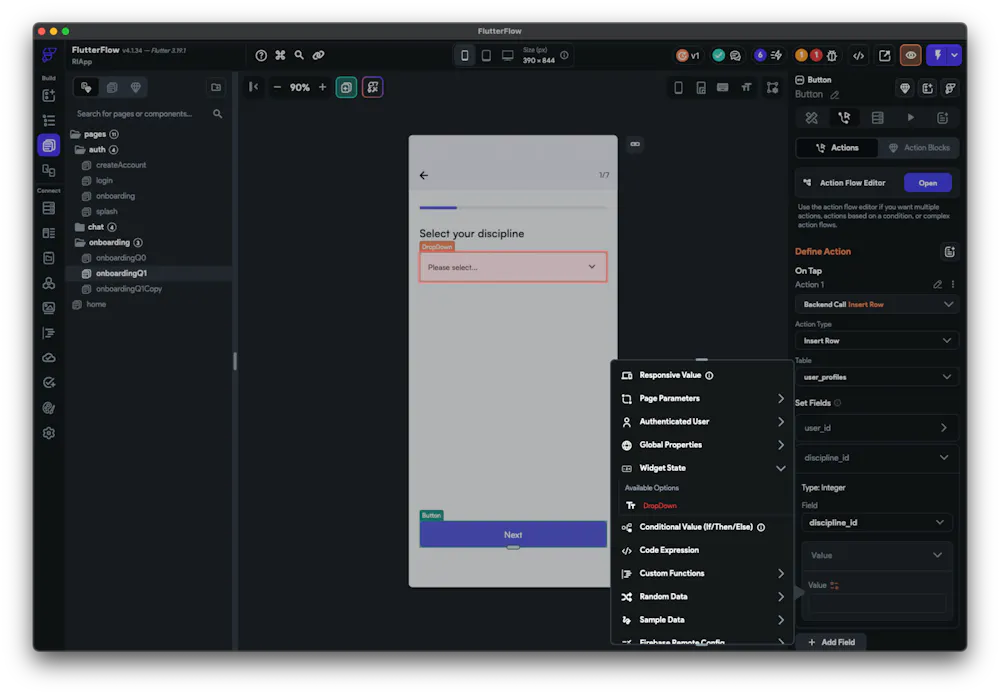
Task: Switch to the Action Blocks tab
Action: 919,148
